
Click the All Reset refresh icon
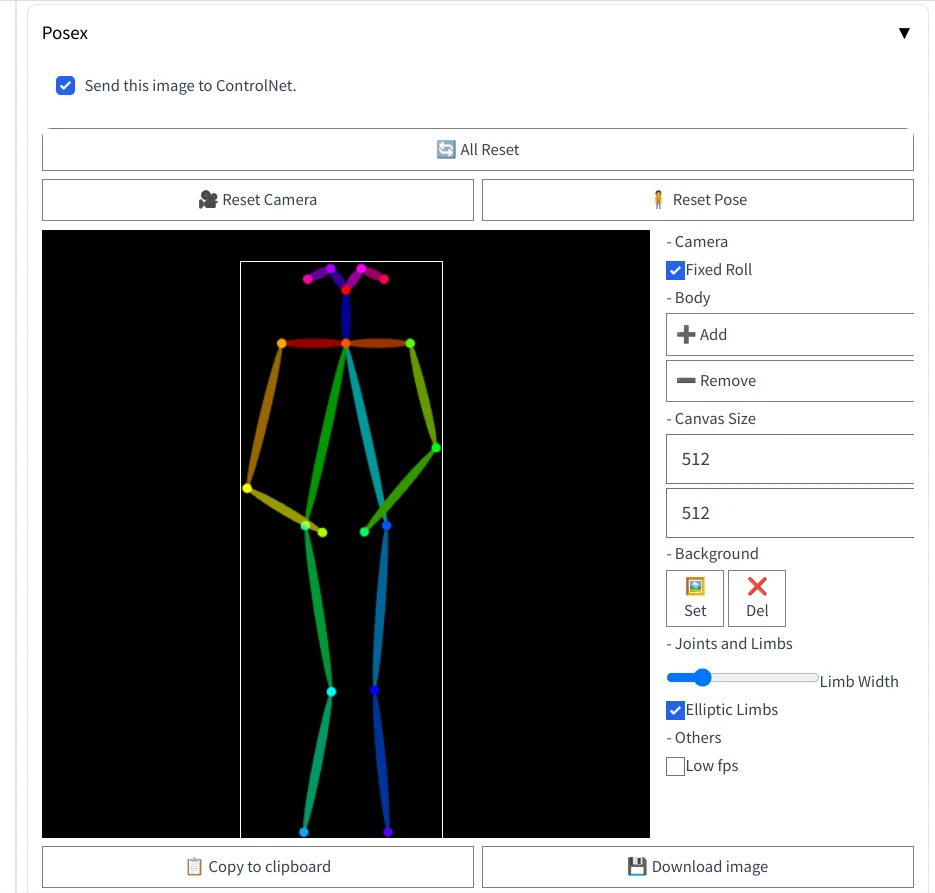tap(446, 150)
